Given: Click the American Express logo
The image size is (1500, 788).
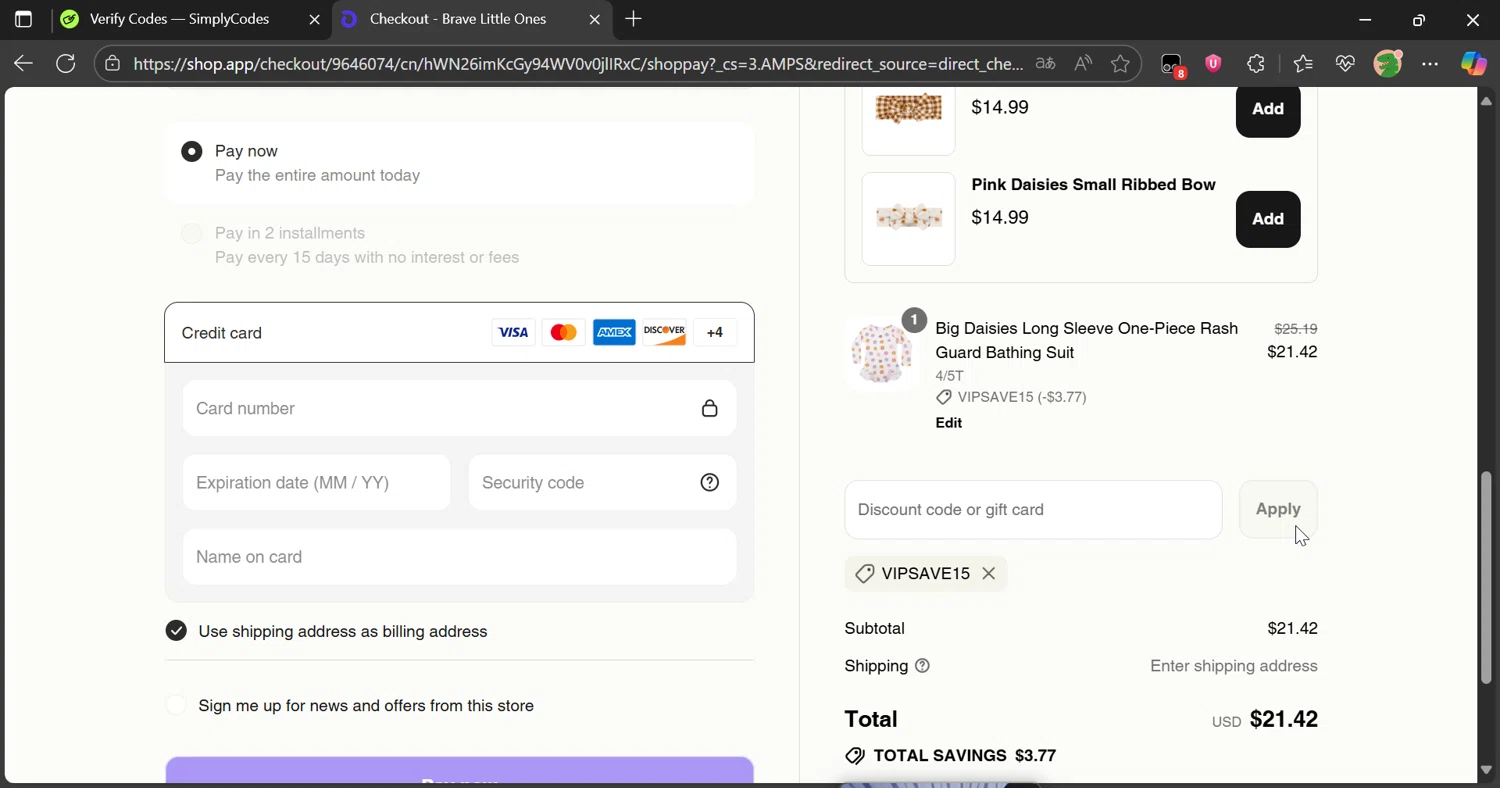Looking at the screenshot, I should coord(614,333).
